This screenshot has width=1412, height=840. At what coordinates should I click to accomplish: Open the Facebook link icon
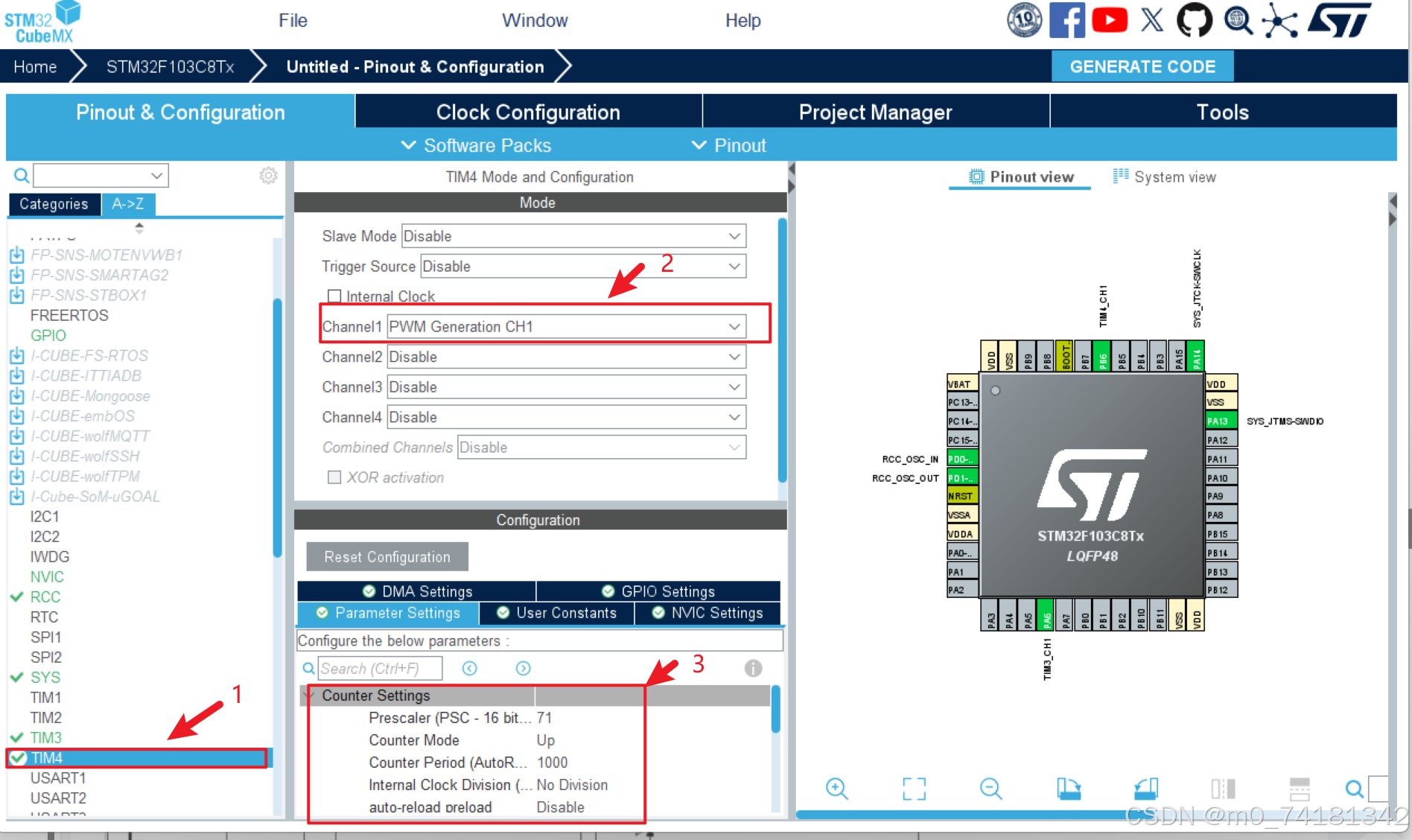click(1066, 20)
